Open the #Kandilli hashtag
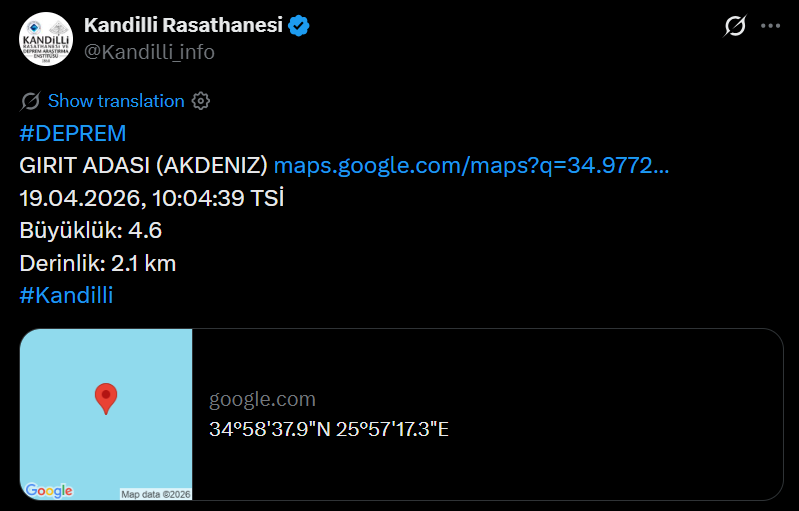Screen dimensions: 799x511 coord(66,295)
